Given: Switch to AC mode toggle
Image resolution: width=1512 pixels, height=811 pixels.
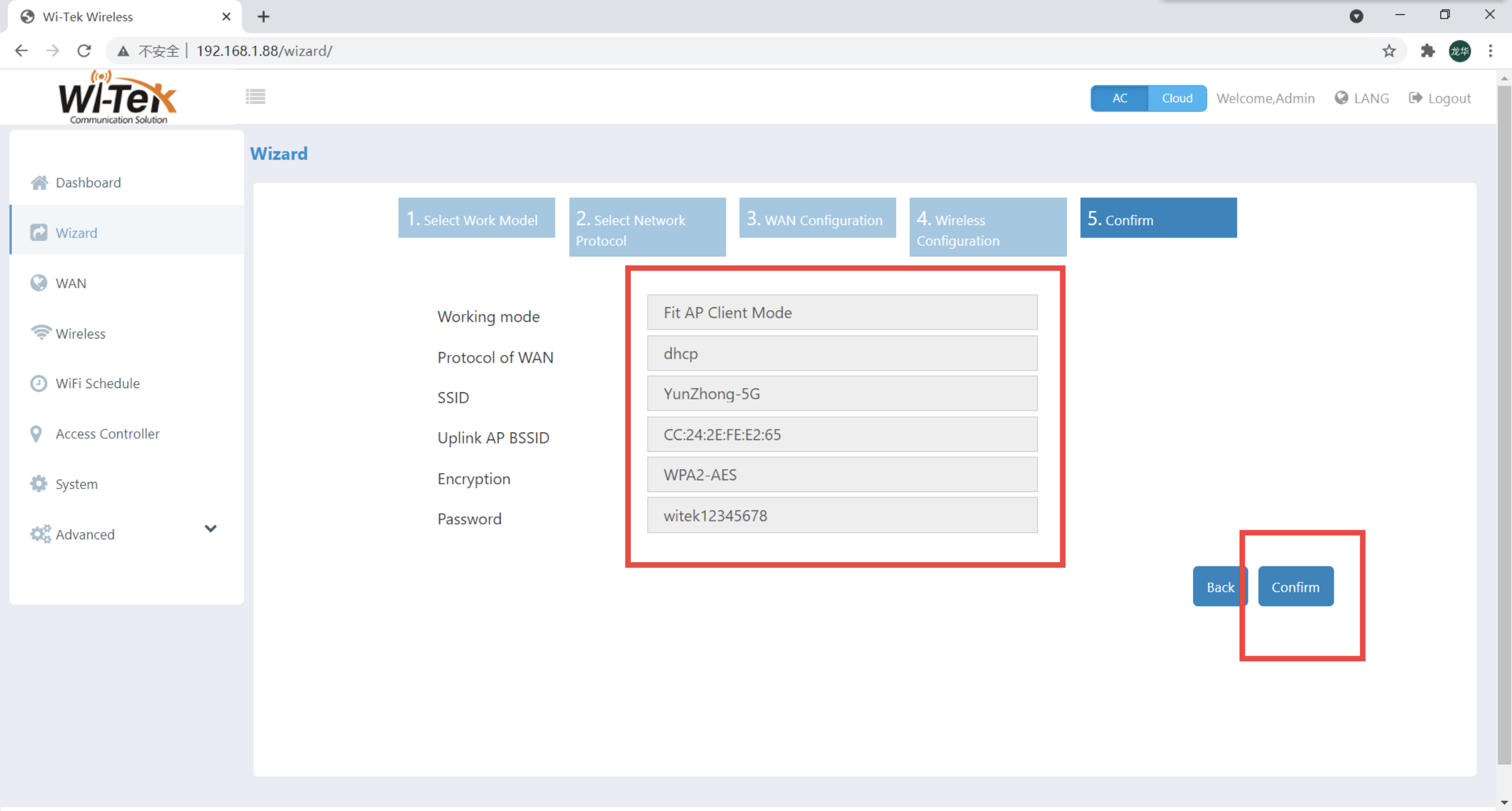Looking at the screenshot, I should tap(1119, 98).
